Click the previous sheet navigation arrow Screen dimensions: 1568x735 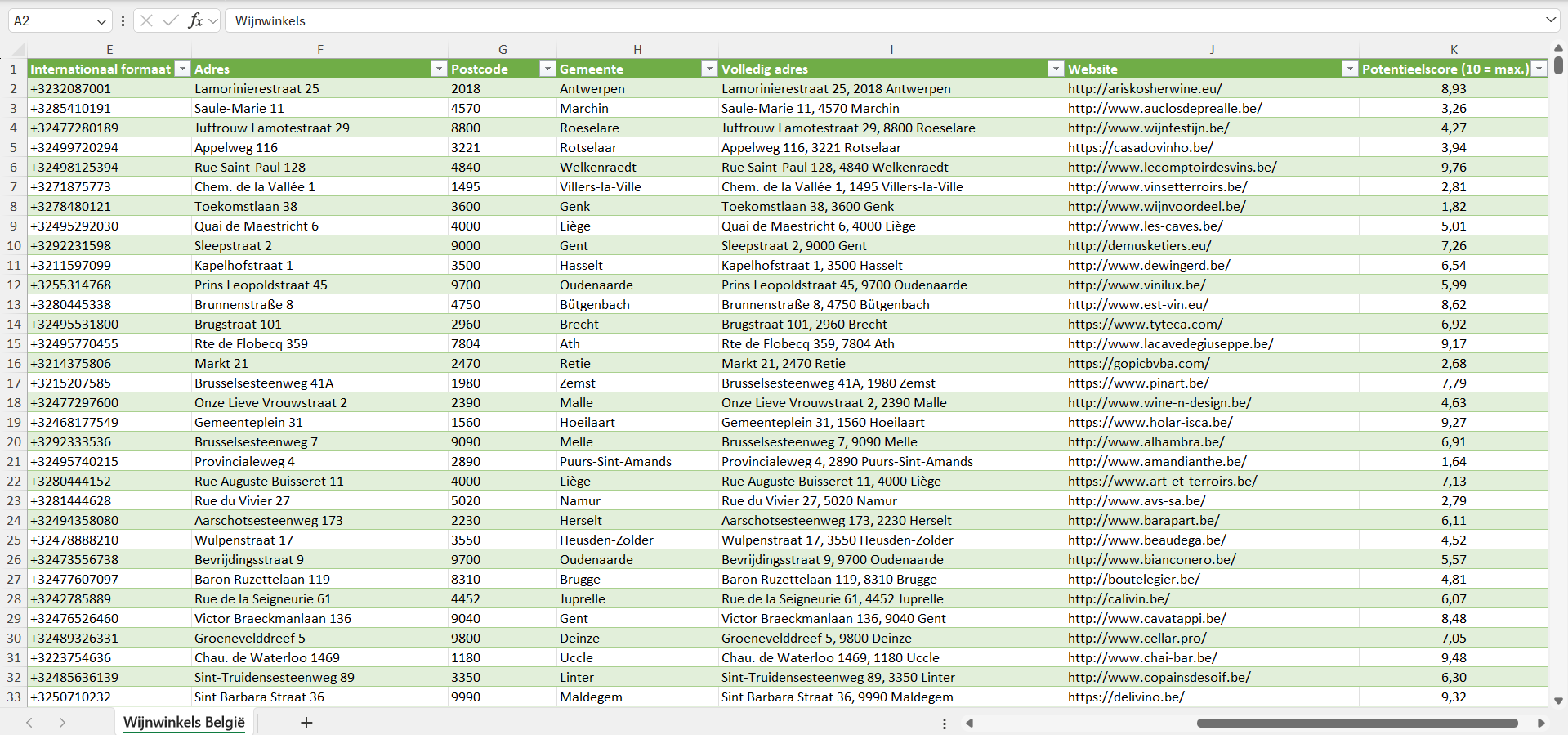coord(29,723)
